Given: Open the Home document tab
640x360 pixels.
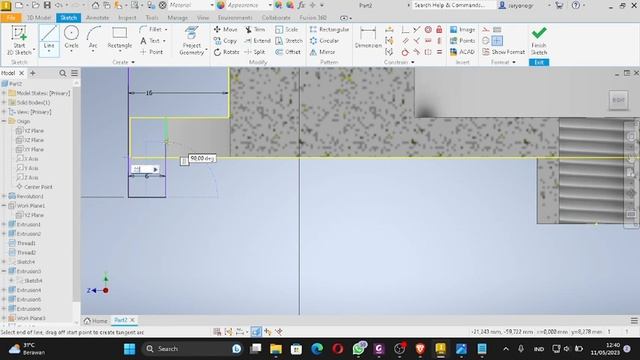Looking at the screenshot, I should pos(96,320).
